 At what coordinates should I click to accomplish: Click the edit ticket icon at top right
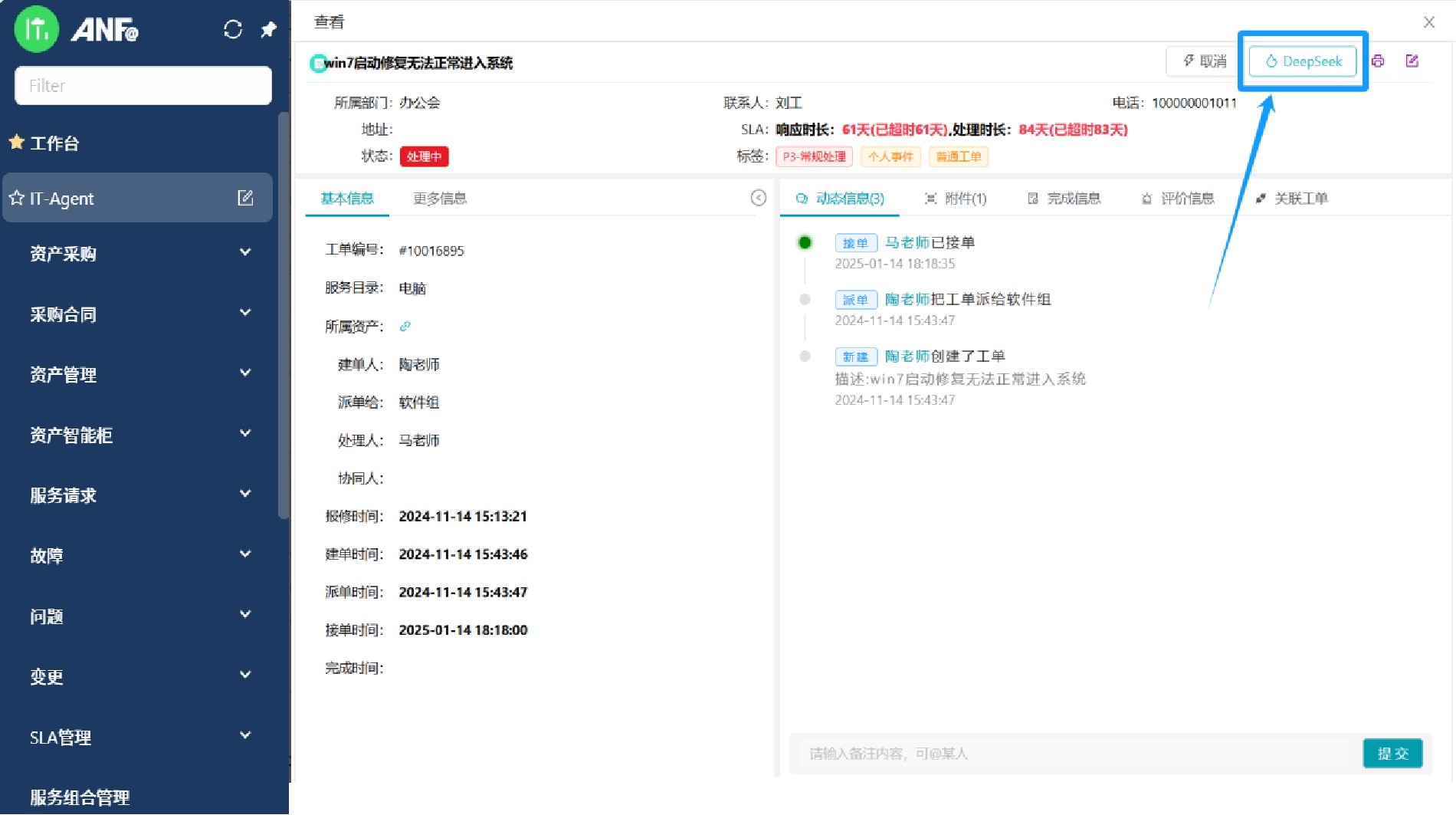pyautogui.click(x=1412, y=61)
